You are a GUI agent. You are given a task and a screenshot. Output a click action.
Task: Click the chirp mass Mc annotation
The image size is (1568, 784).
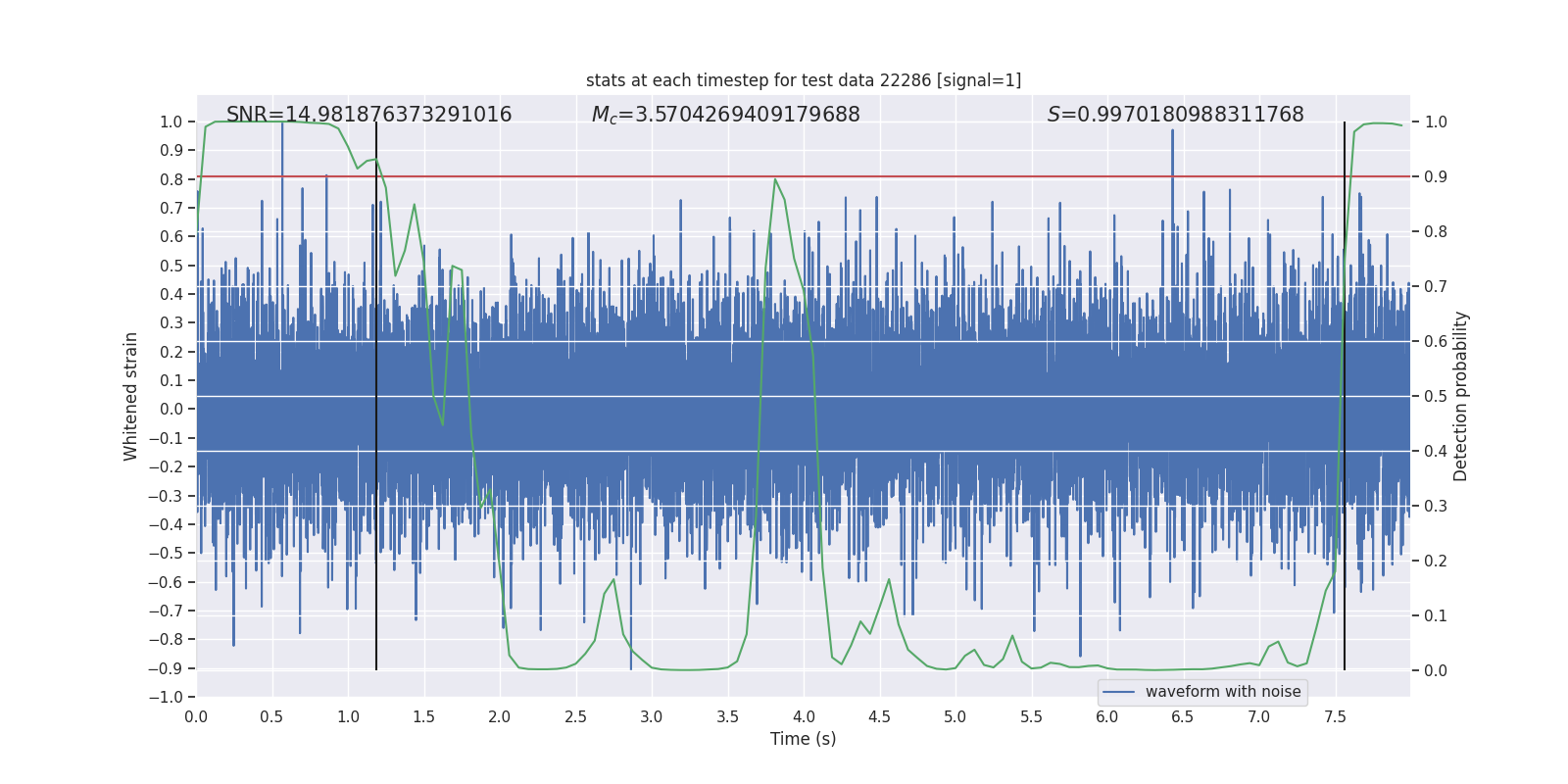(725, 115)
